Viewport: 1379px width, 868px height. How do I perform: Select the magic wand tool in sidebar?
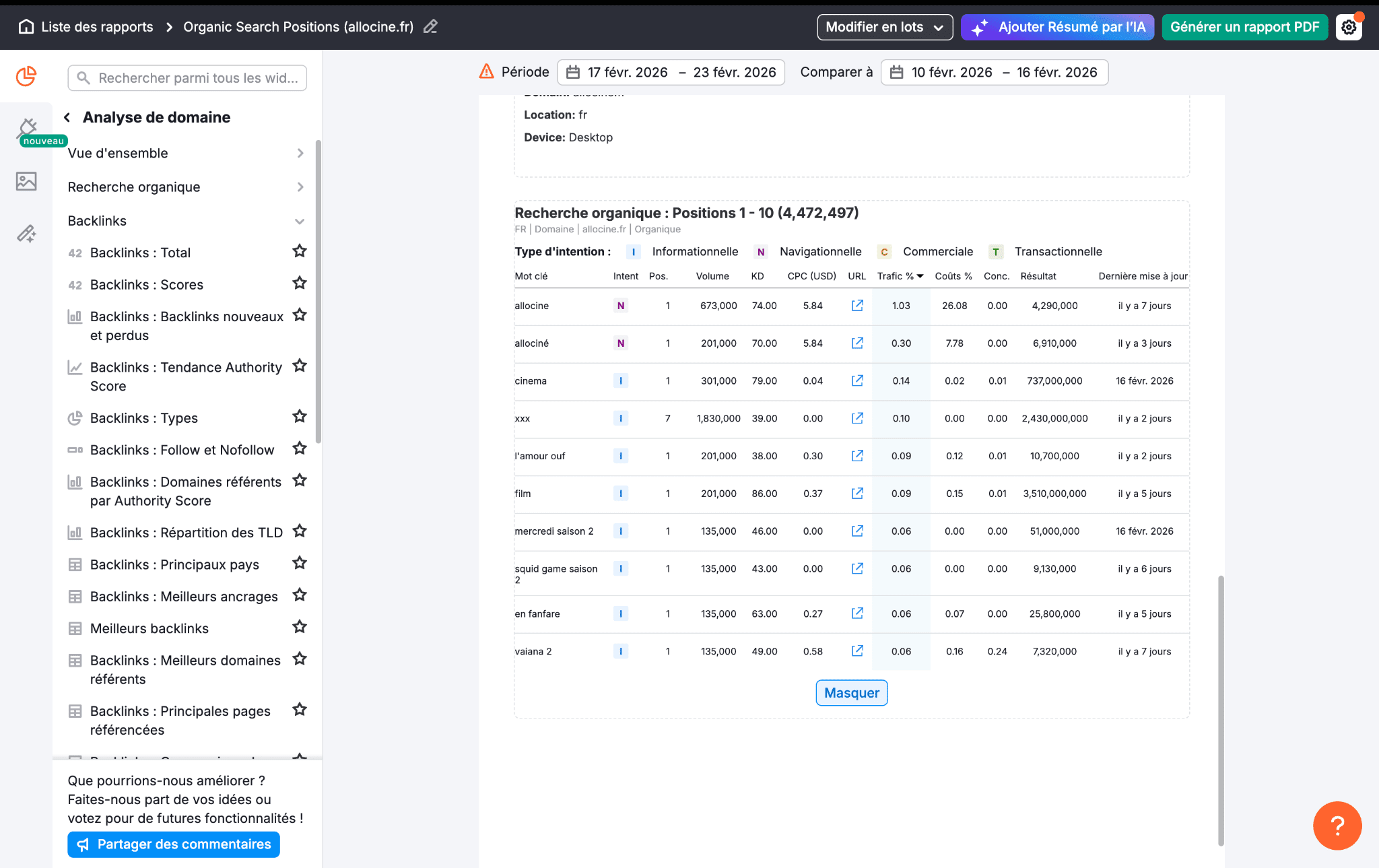[26, 233]
